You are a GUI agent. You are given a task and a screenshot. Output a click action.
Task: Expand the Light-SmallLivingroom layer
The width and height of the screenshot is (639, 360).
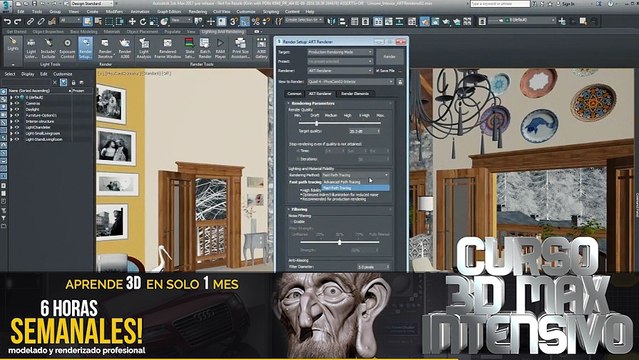coord(11,133)
